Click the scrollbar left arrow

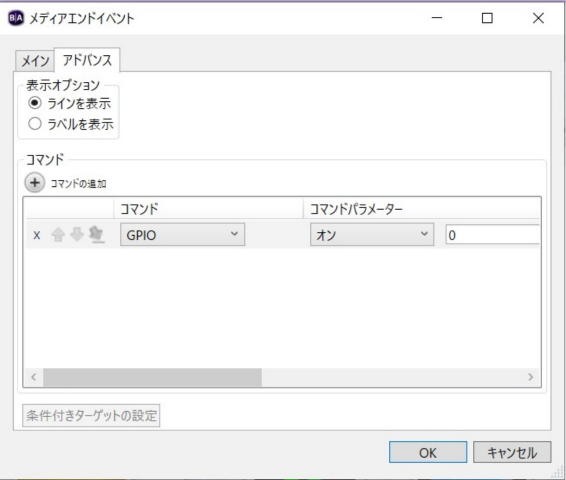(x=34, y=377)
